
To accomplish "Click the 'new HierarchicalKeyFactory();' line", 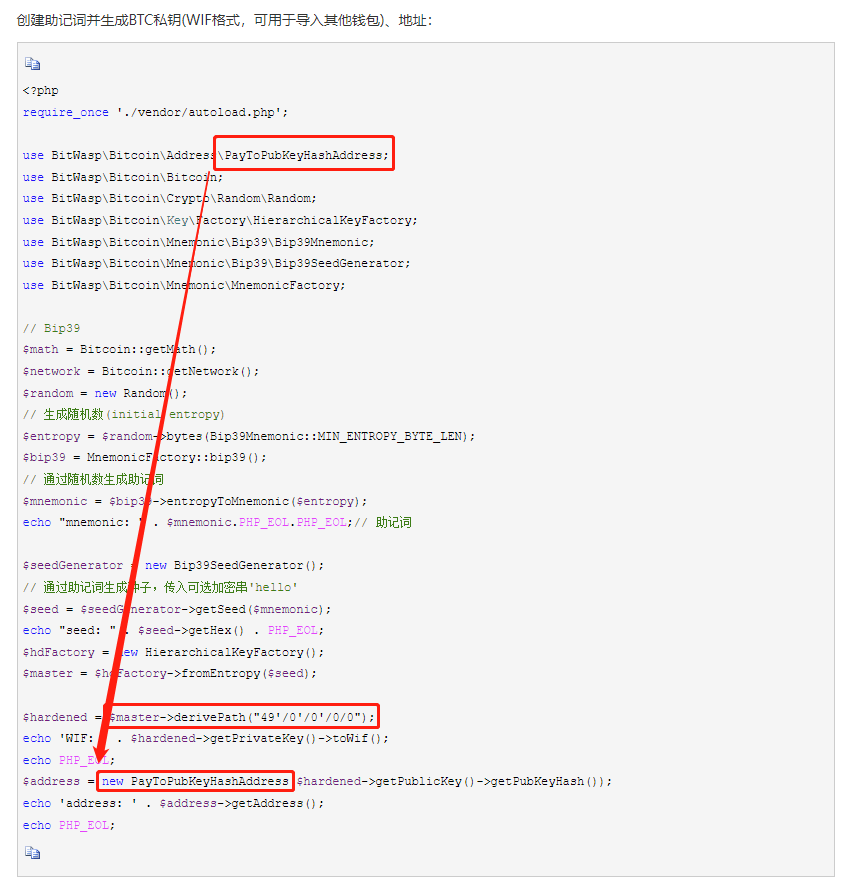I will pyautogui.click(x=174, y=653).
